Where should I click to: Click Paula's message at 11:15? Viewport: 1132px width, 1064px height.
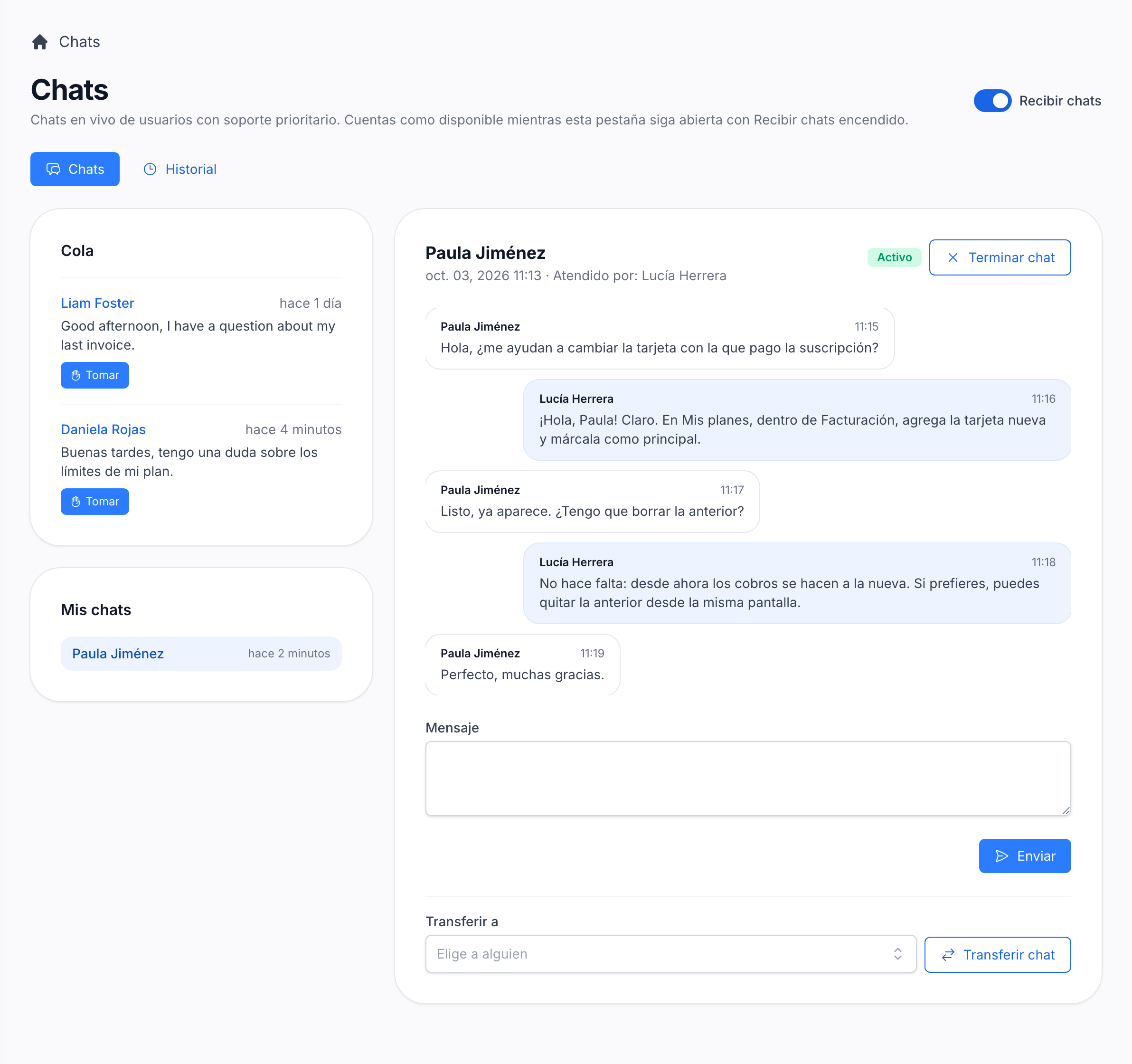(660, 338)
